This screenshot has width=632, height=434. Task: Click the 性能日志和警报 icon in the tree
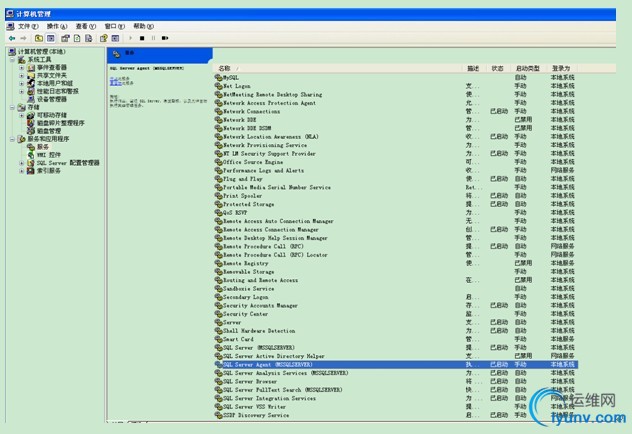click(x=31, y=91)
